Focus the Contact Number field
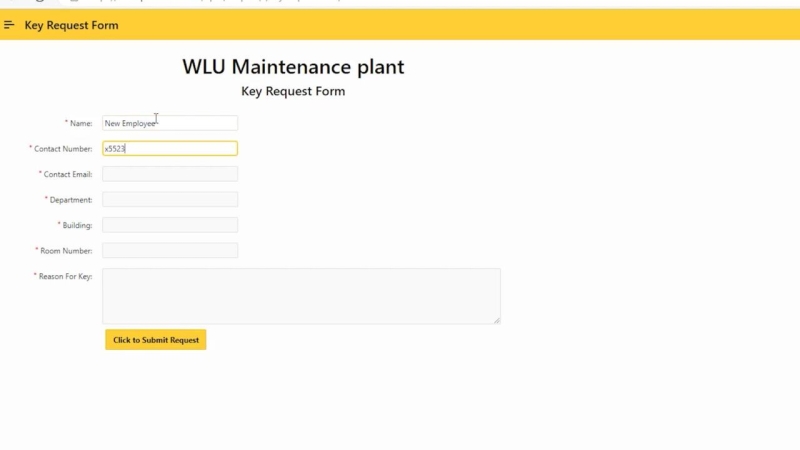Viewport: 800px width, 450px height. click(170, 149)
